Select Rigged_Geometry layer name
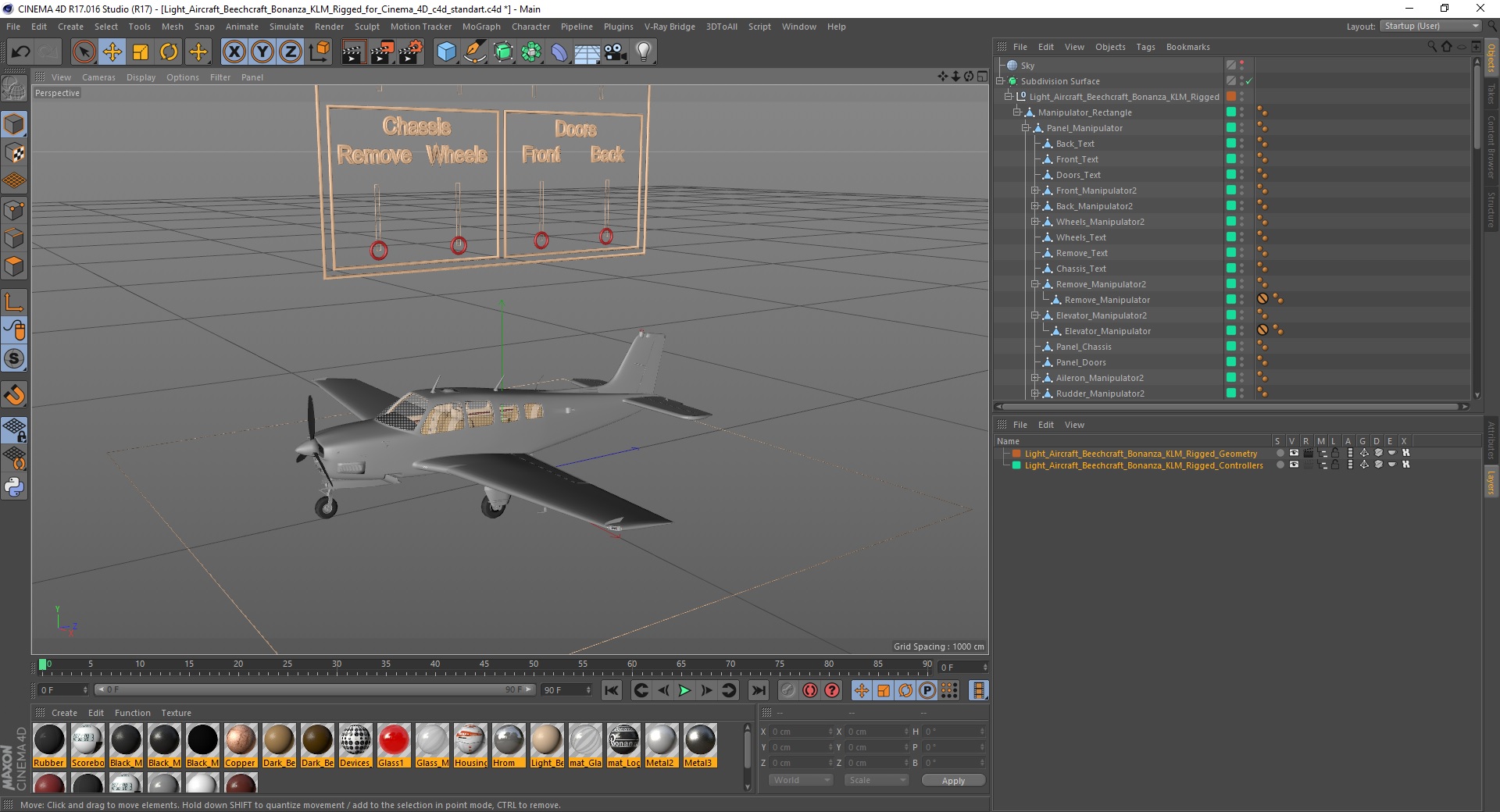This screenshot has width=1500, height=812. (1141, 454)
